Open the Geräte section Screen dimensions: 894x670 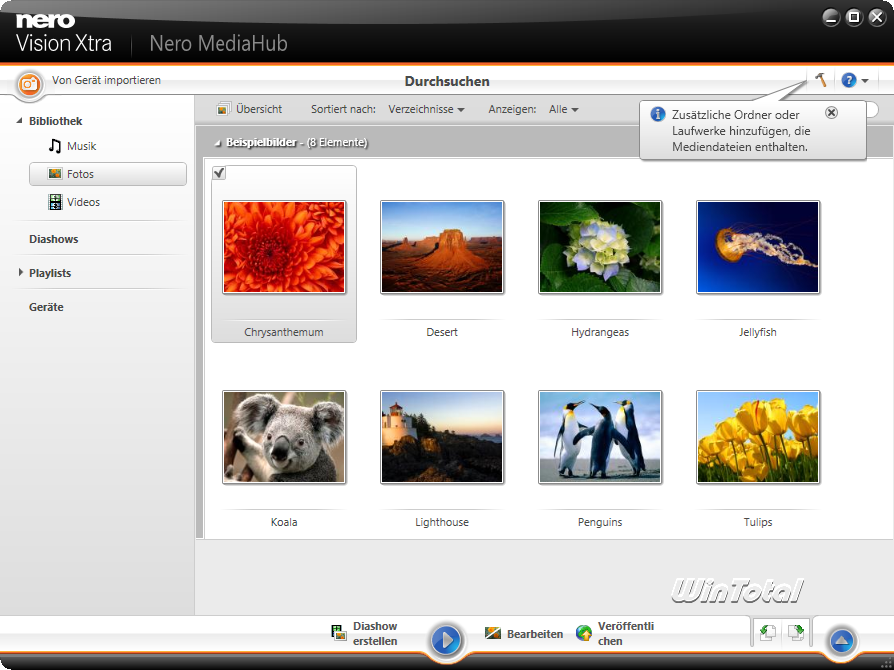pos(46,307)
